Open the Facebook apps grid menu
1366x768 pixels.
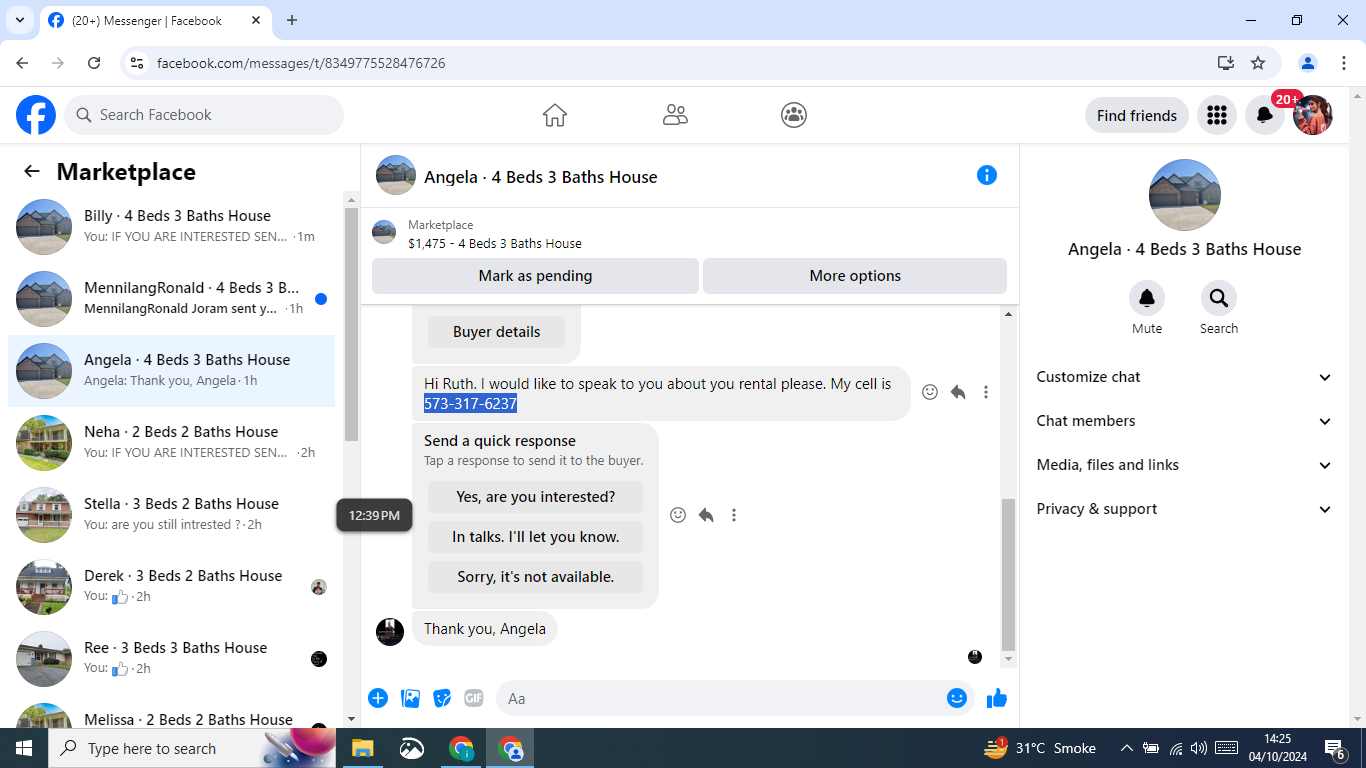click(x=1217, y=115)
